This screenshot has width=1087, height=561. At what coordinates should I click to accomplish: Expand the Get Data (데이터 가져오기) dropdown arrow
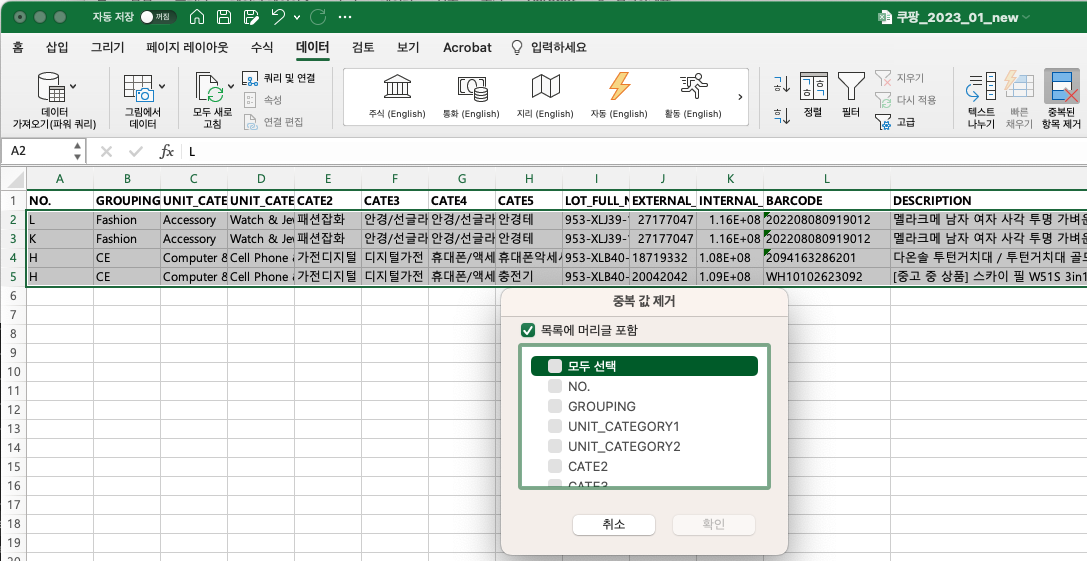click(73, 87)
